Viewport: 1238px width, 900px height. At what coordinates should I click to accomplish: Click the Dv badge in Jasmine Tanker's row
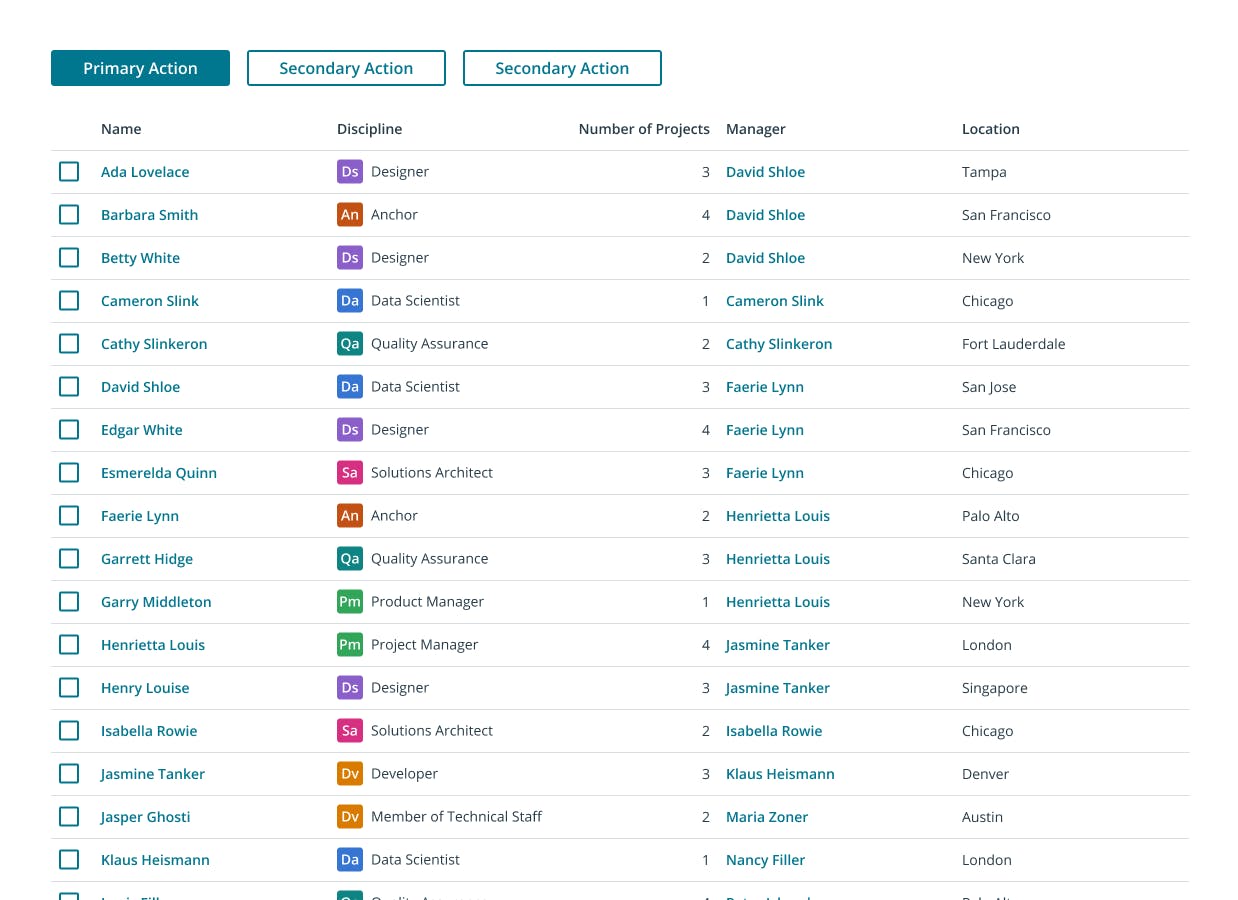click(349, 774)
